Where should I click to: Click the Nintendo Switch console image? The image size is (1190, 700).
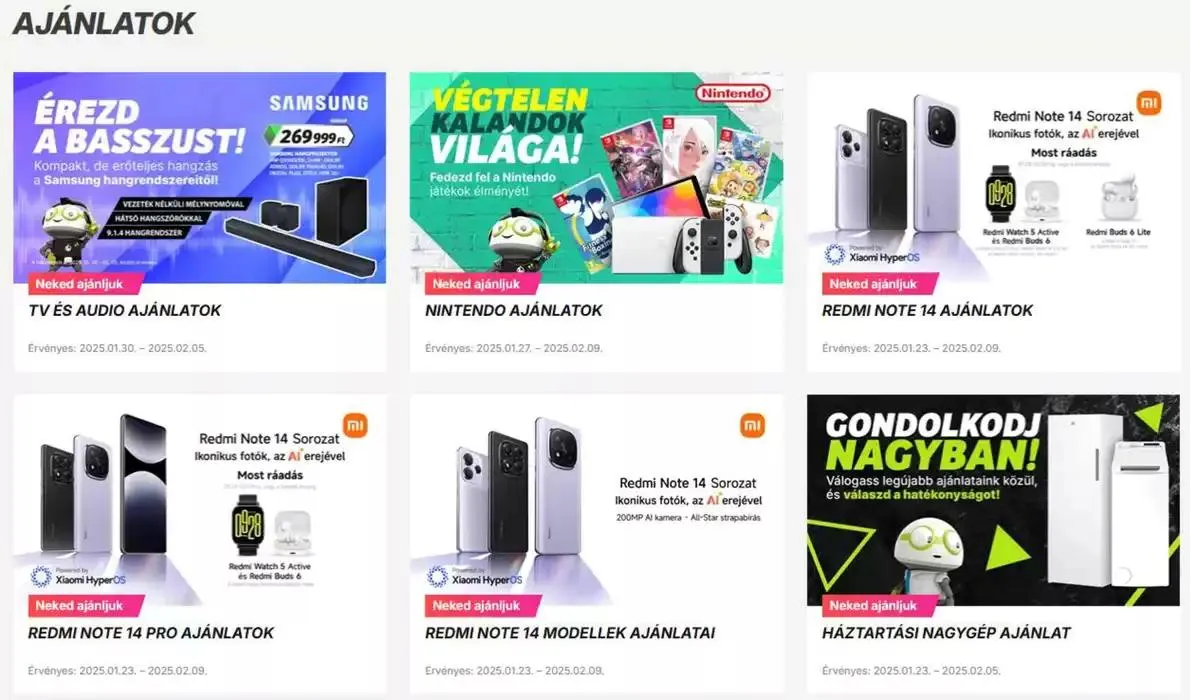(x=682, y=228)
